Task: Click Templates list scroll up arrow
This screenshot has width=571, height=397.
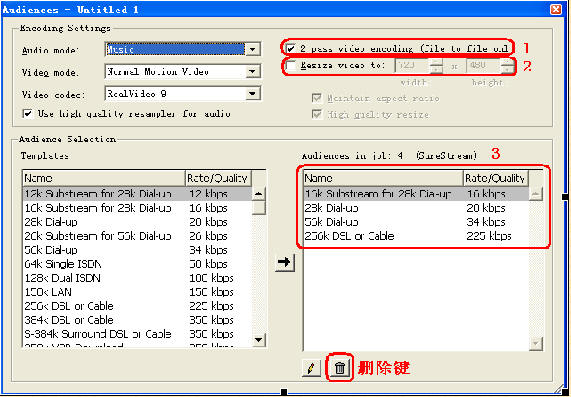Action: [259, 194]
